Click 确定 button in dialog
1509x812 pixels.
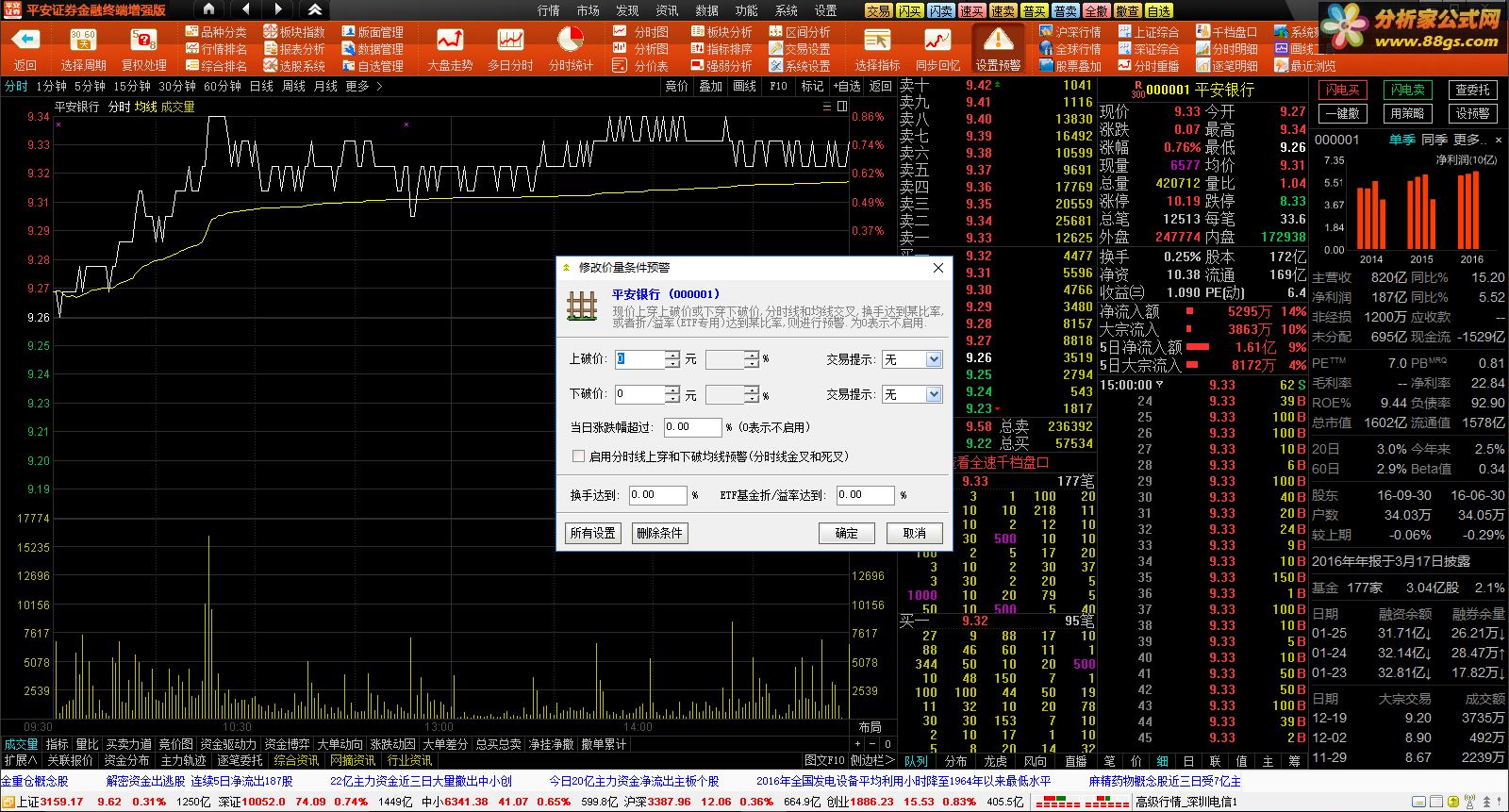(847, 533)
